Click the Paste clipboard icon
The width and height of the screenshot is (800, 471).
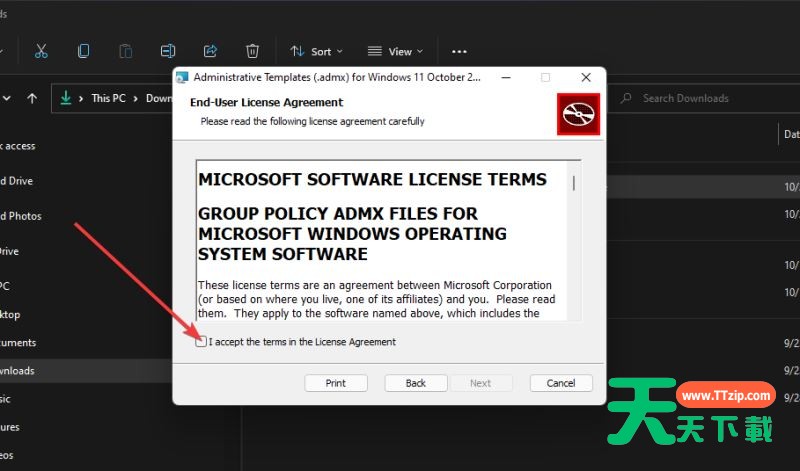126,51
